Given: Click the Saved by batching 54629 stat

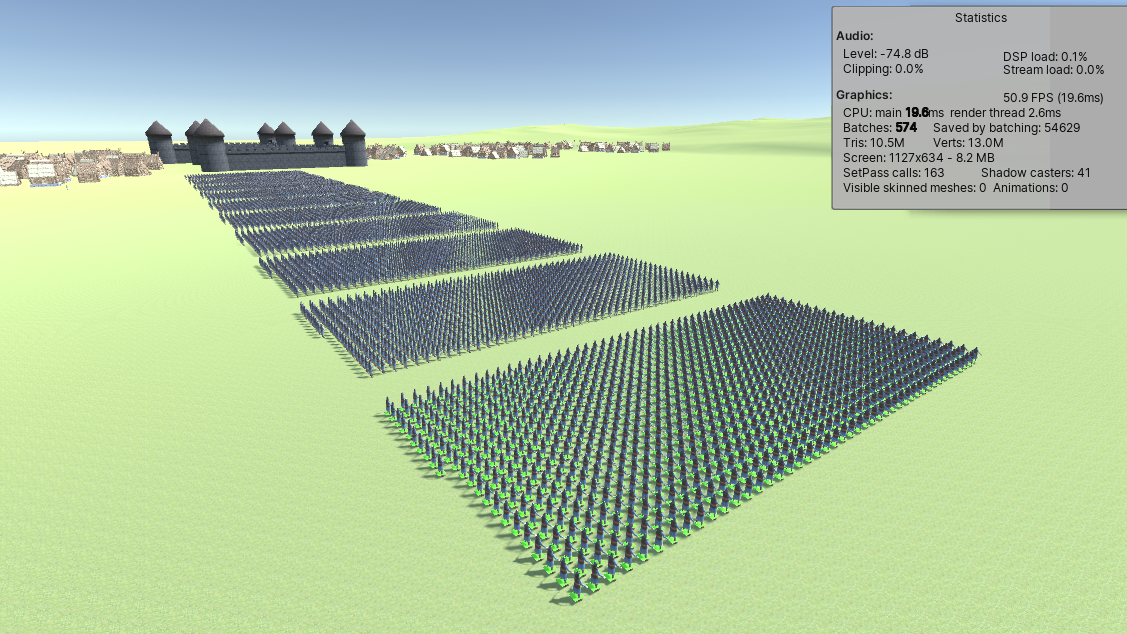Looking at the screenshot, I should tap(1006, 128).
